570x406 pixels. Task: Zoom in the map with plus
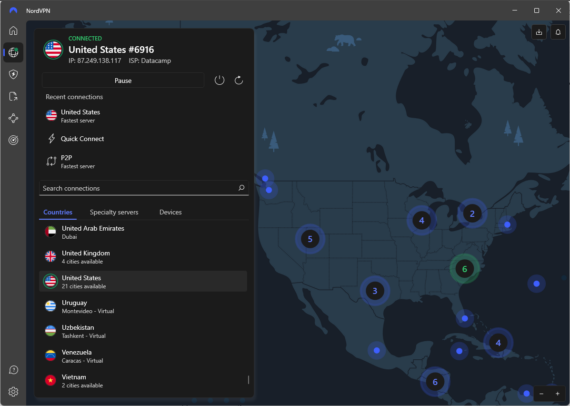[557, 394]
